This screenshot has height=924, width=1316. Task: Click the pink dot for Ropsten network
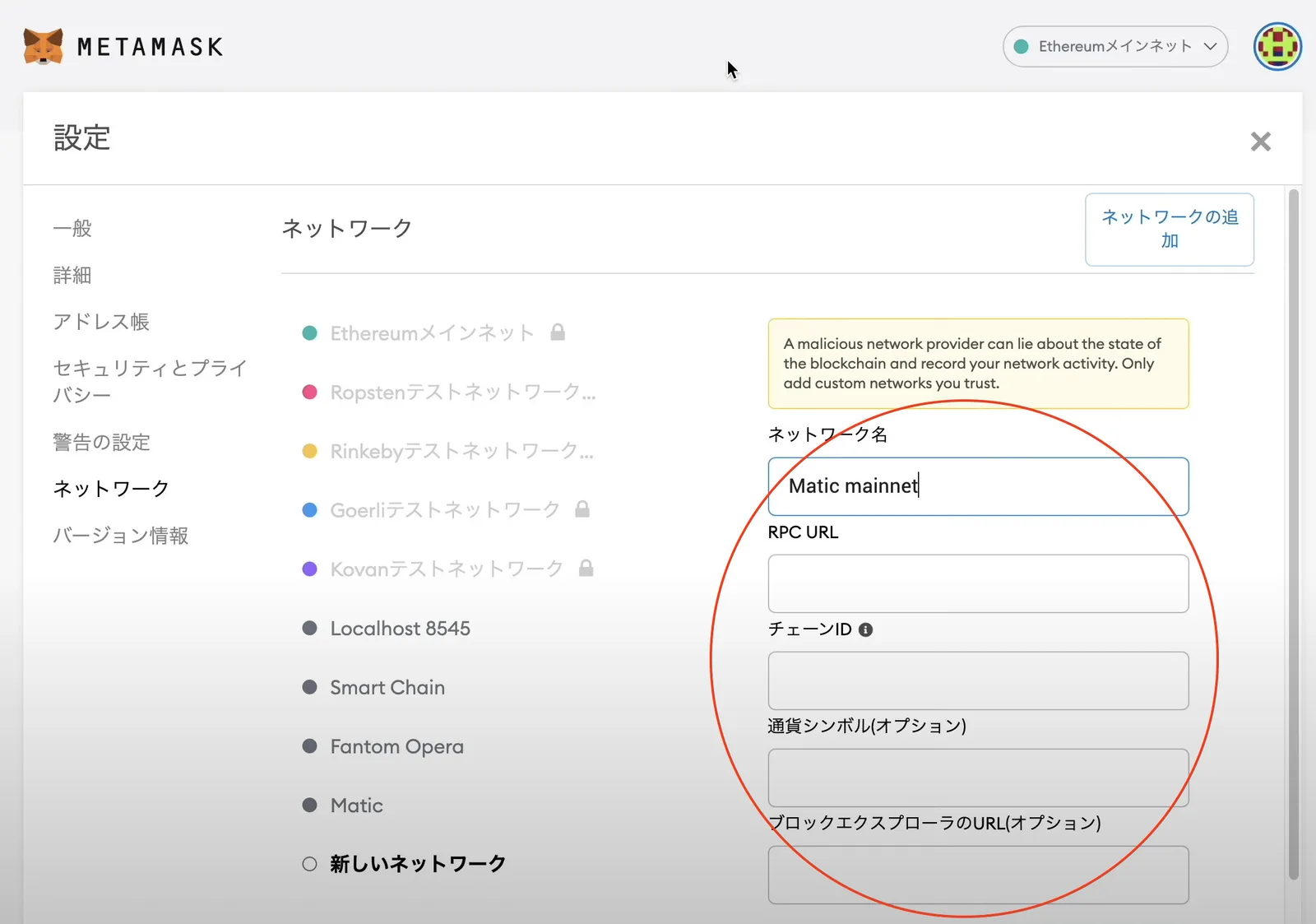pos(310,392)
